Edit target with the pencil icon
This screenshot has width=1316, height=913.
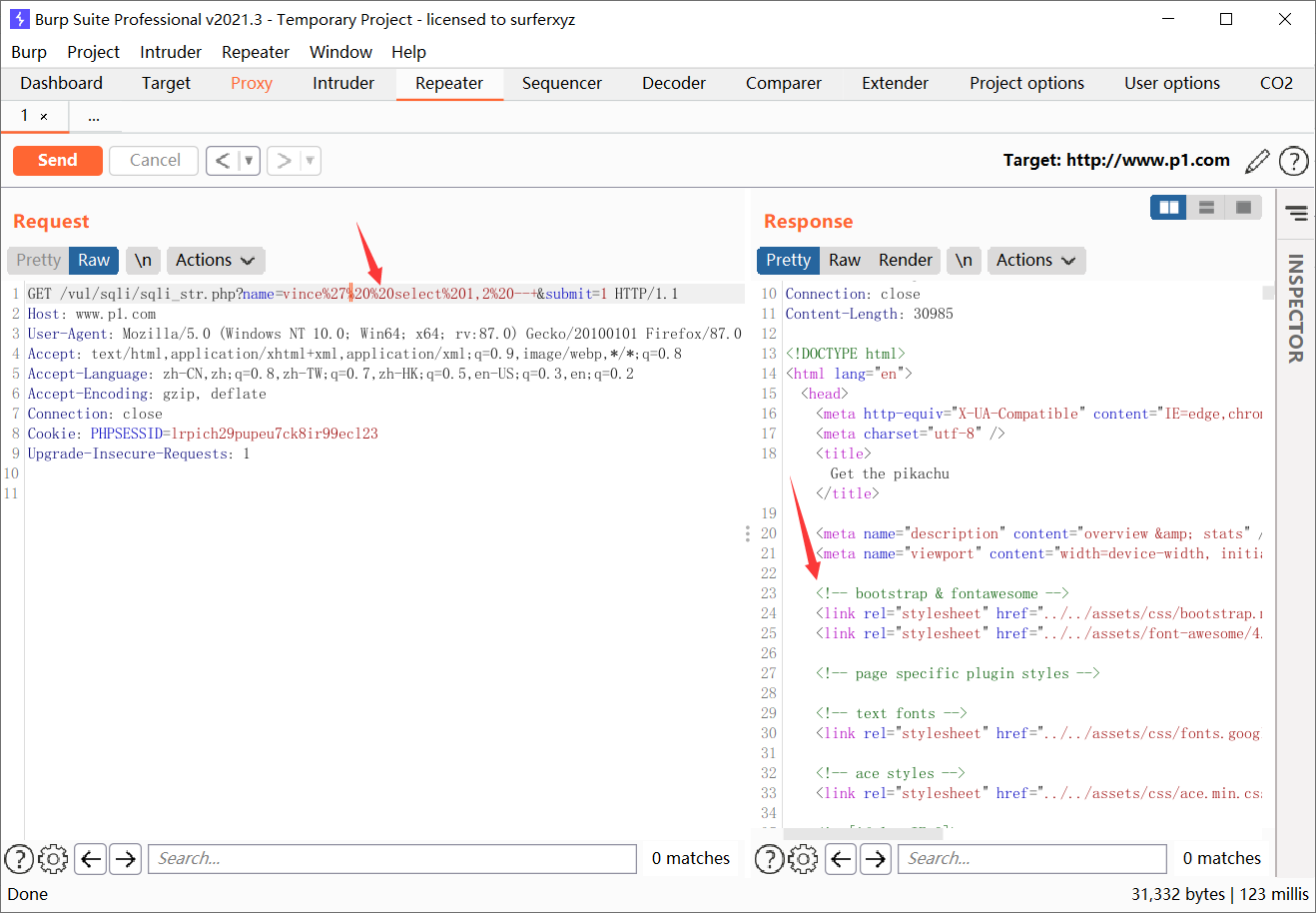1258,160
